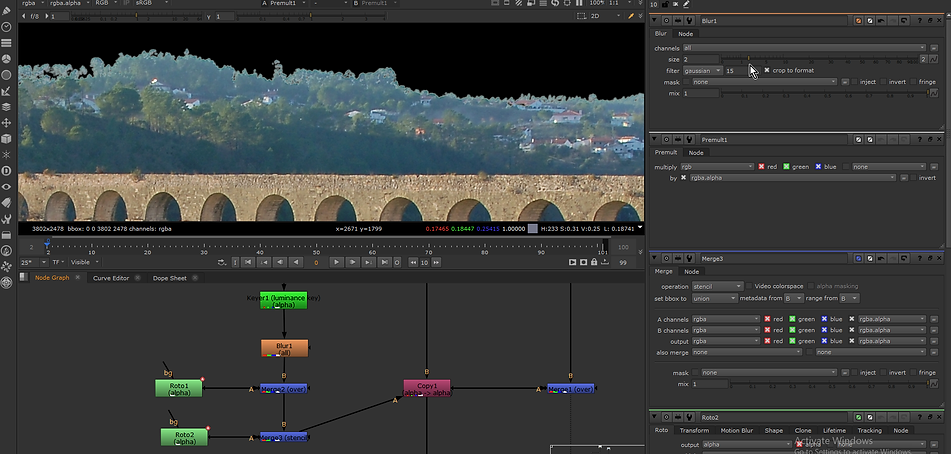Click the green node color icon in Roto2 header
The height and width of the screenshot is (454, 951).
click(858, 417)
